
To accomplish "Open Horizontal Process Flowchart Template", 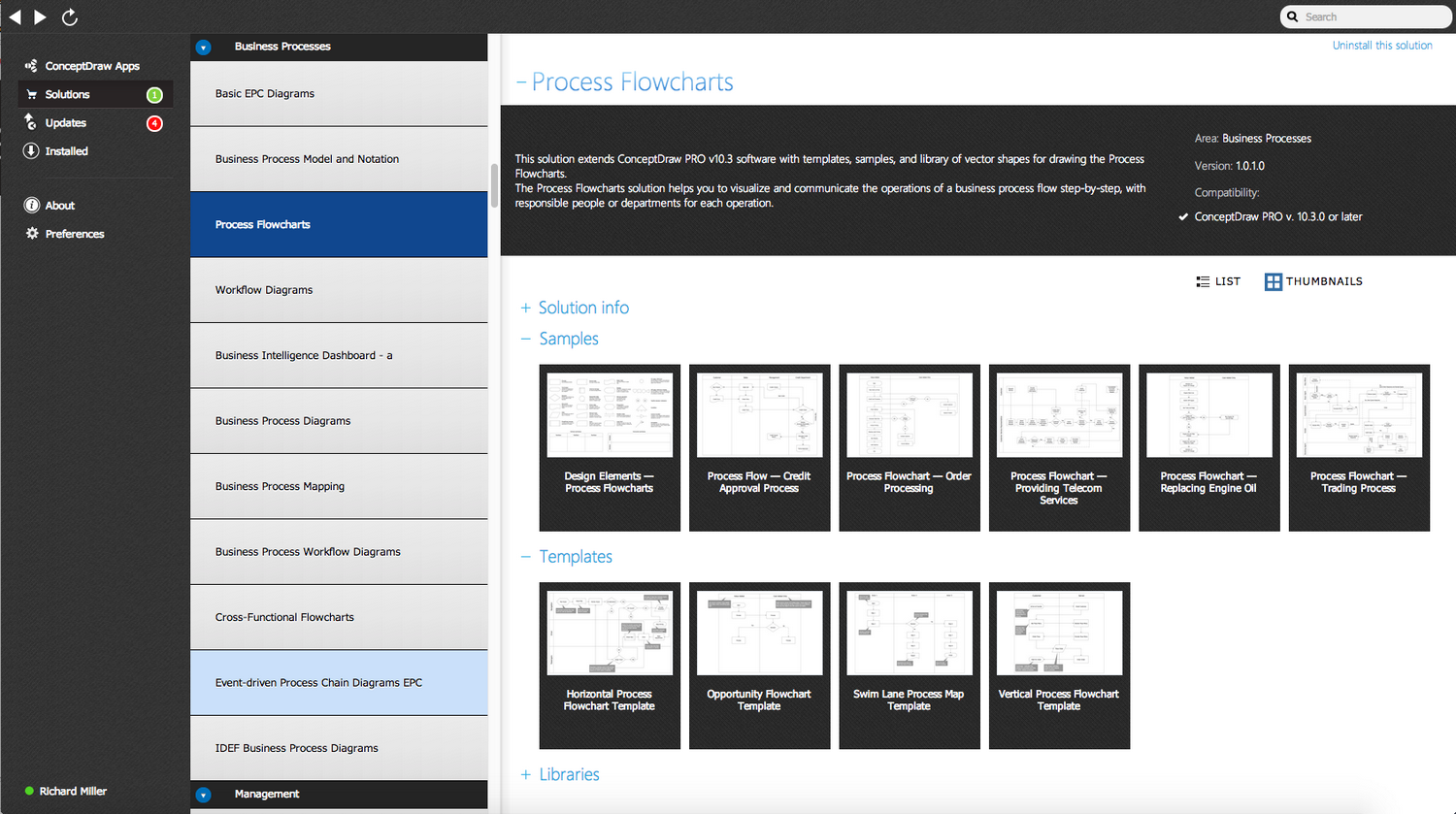I will tap(610, 666).
